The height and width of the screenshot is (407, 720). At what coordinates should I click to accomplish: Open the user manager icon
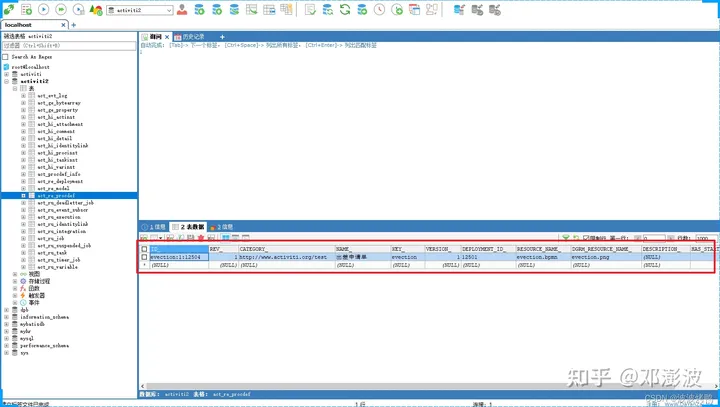point(182,9)
